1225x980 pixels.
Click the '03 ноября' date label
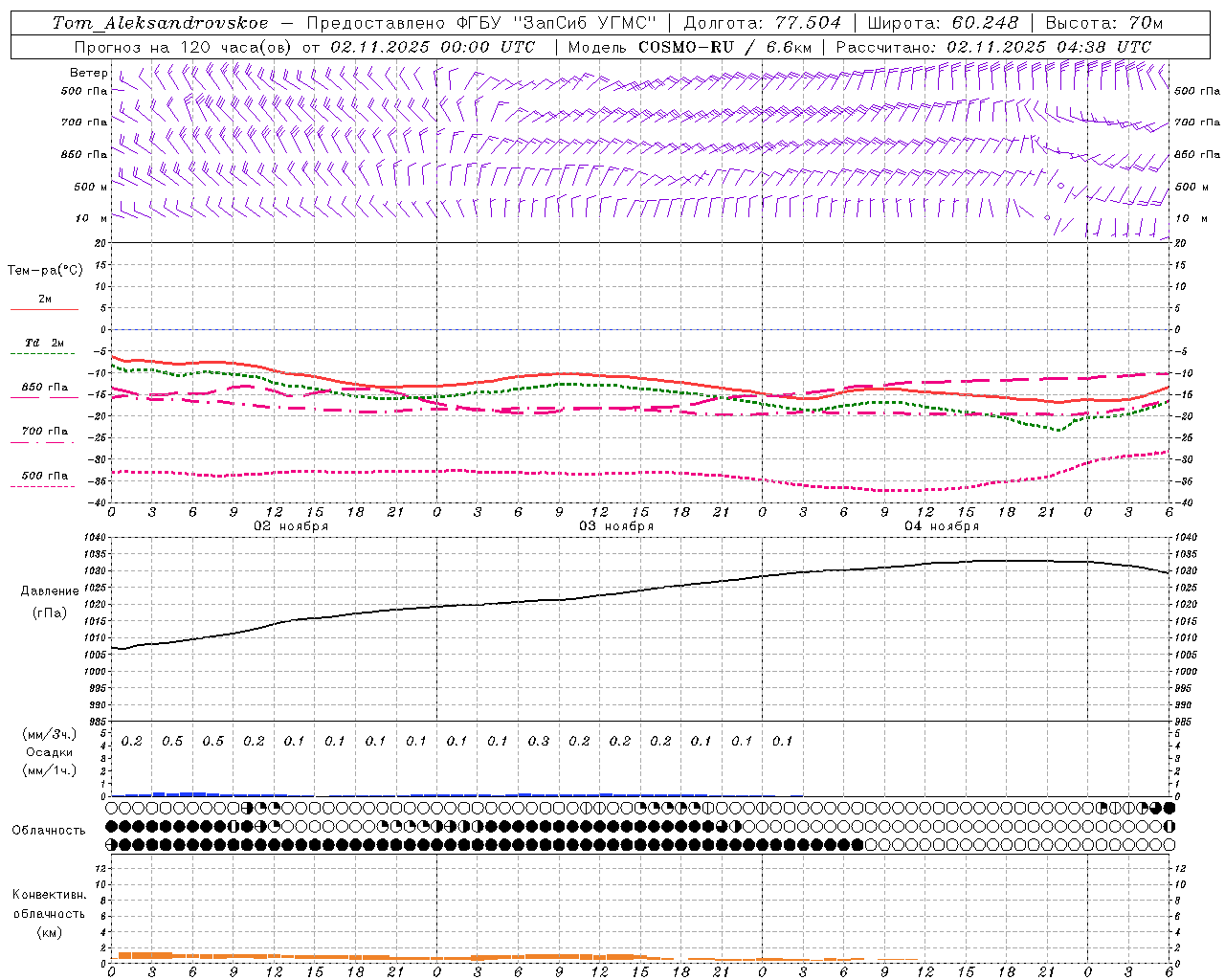[616, 526]
